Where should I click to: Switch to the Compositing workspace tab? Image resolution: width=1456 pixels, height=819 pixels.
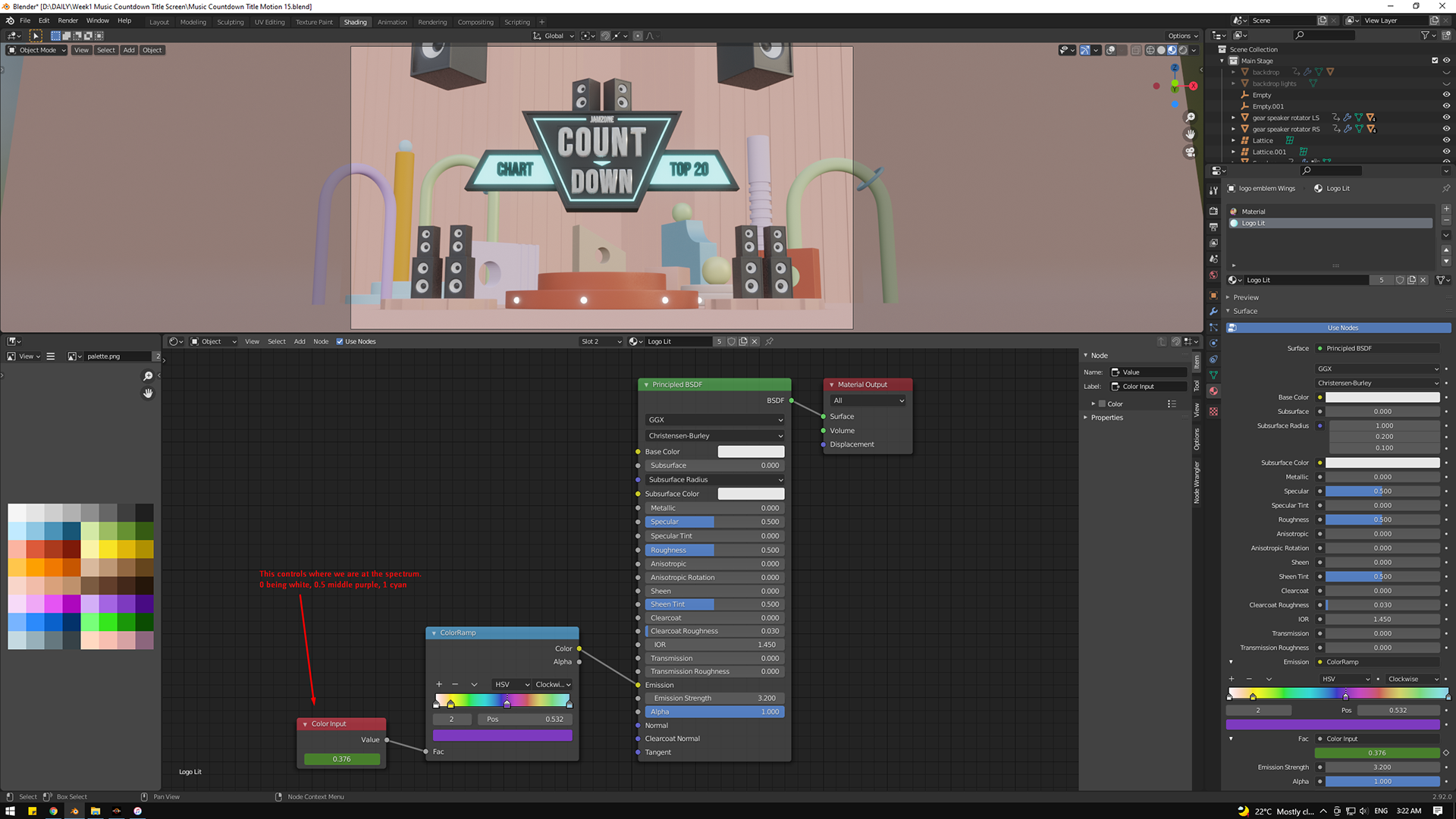[475, 22]
